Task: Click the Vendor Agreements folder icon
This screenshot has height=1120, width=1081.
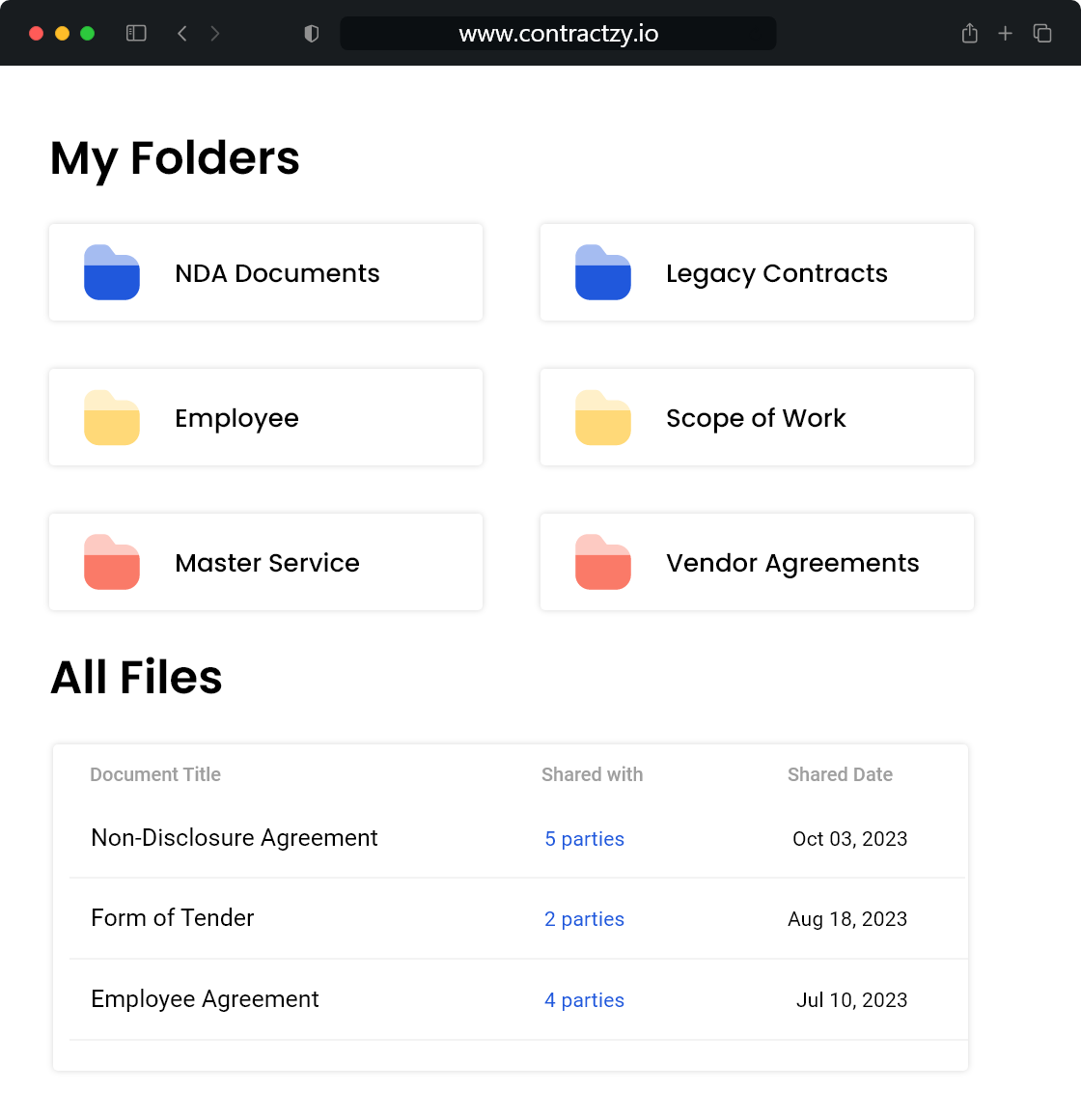Action: click(603, 562)
